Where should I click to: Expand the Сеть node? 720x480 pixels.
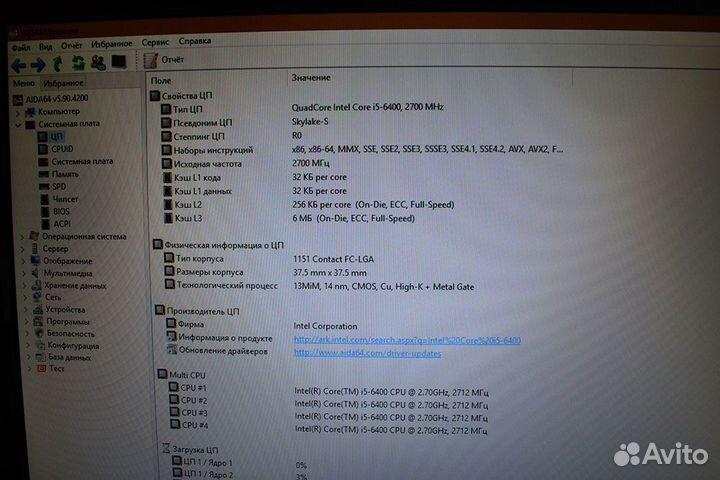26,298
